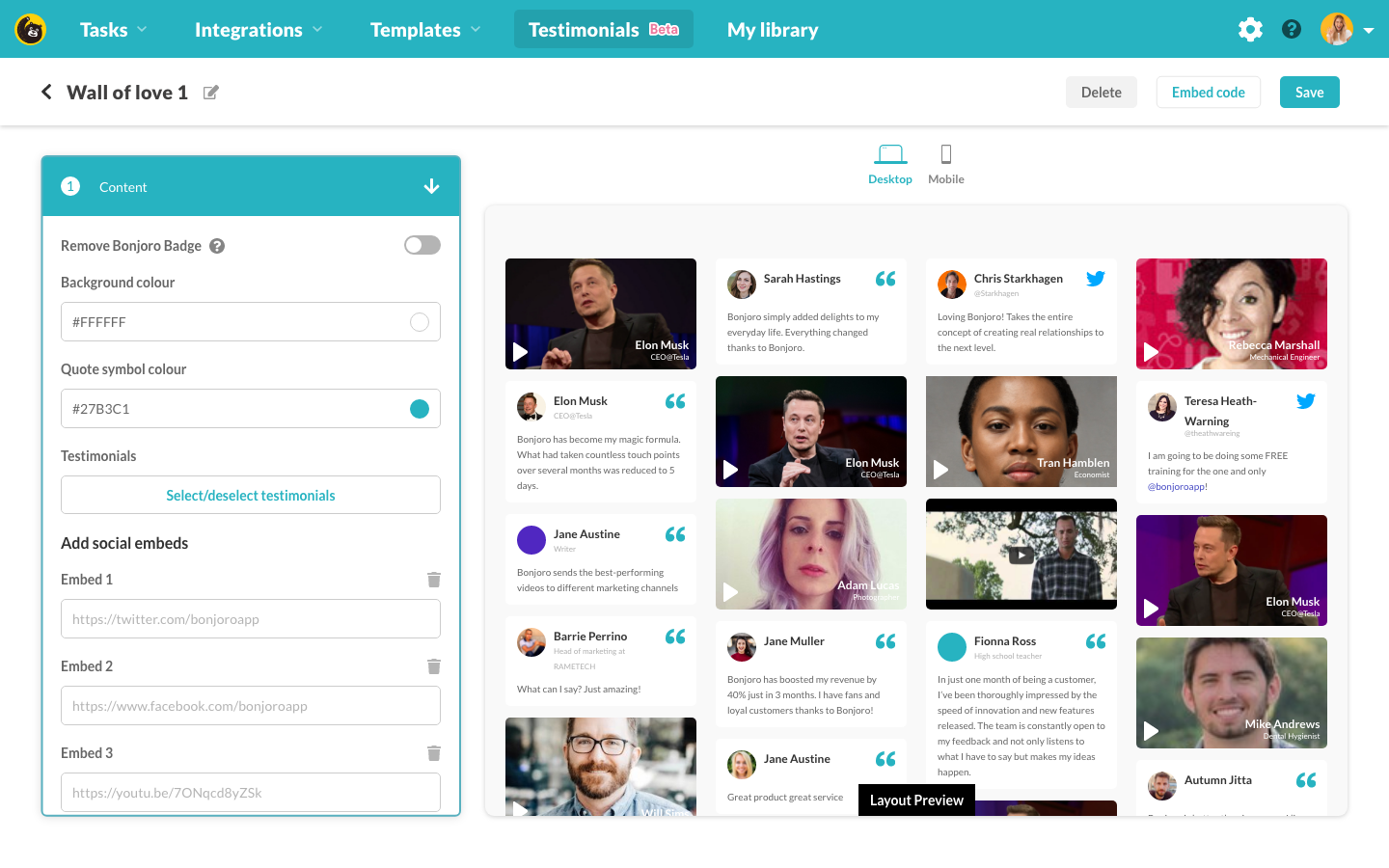Click the Remove Bonjoro Badge help icon

[x=217, y=246]
